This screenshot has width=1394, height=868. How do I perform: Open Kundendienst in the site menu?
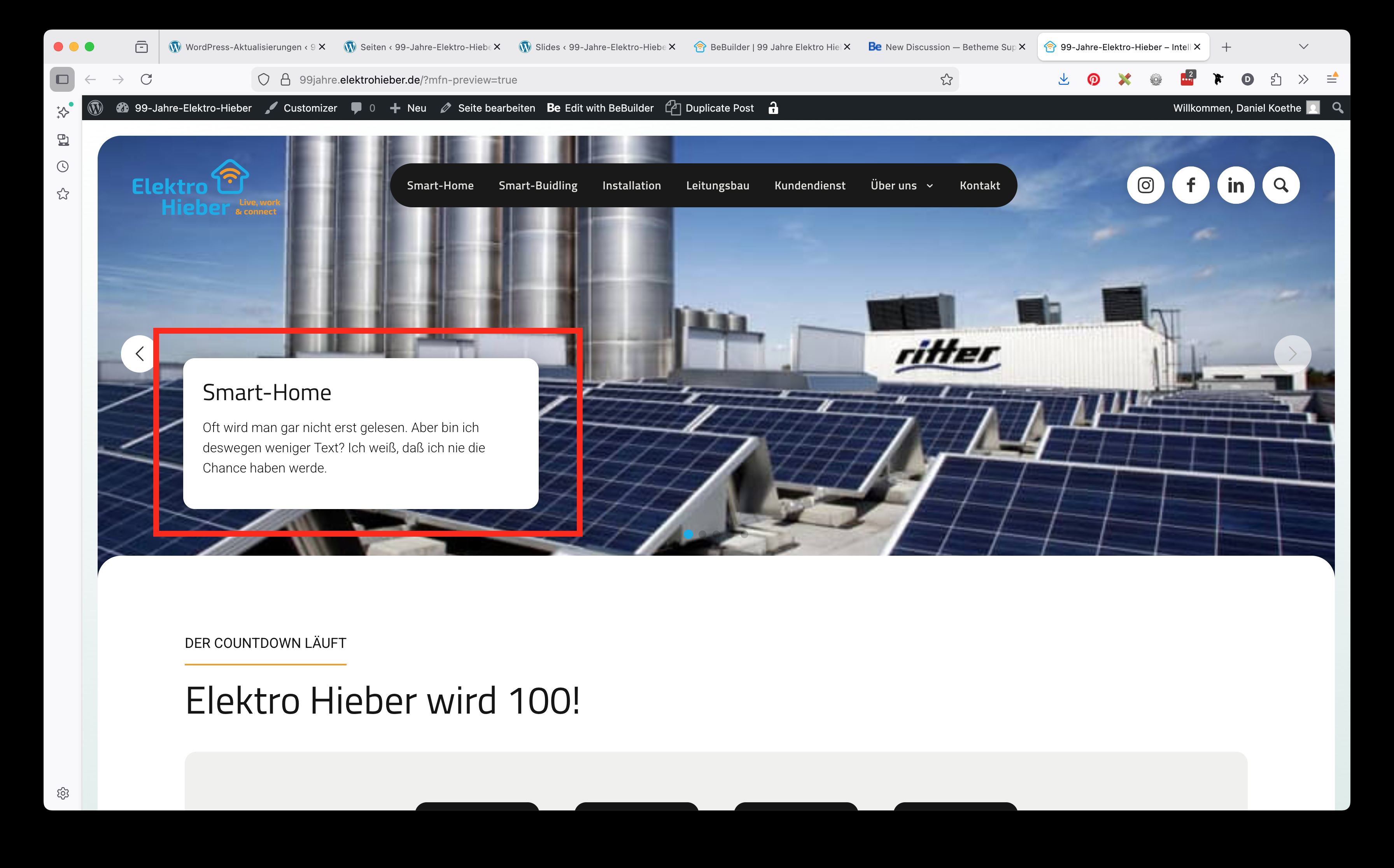tap(809, 185)
